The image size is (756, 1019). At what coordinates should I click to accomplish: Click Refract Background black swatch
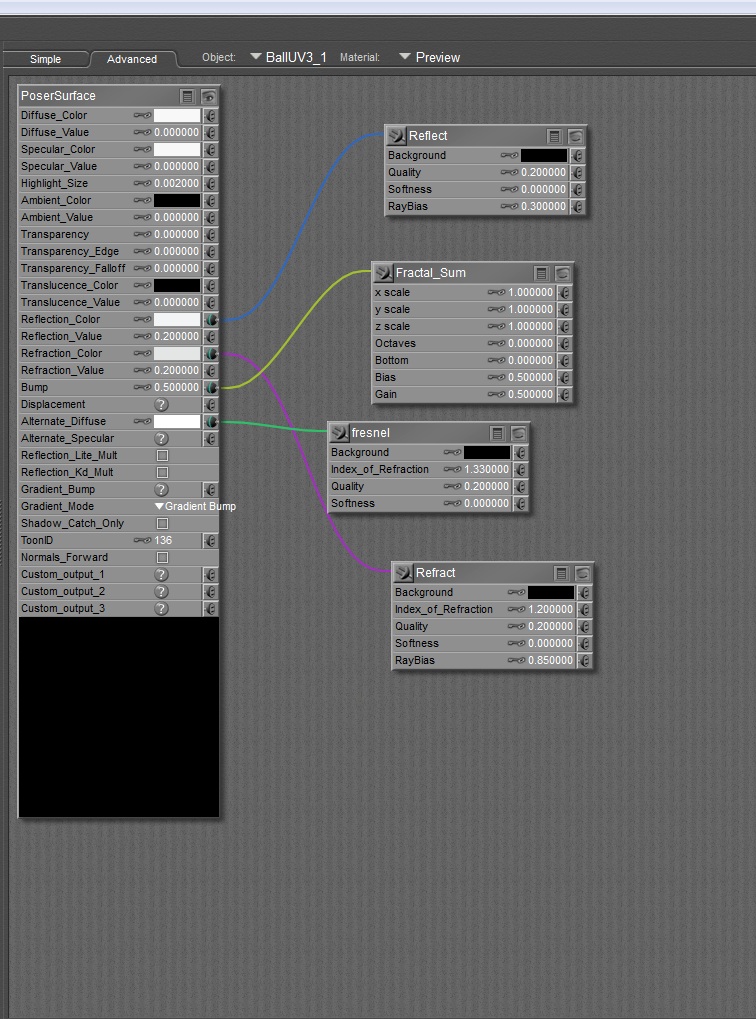tap(551, 592)
